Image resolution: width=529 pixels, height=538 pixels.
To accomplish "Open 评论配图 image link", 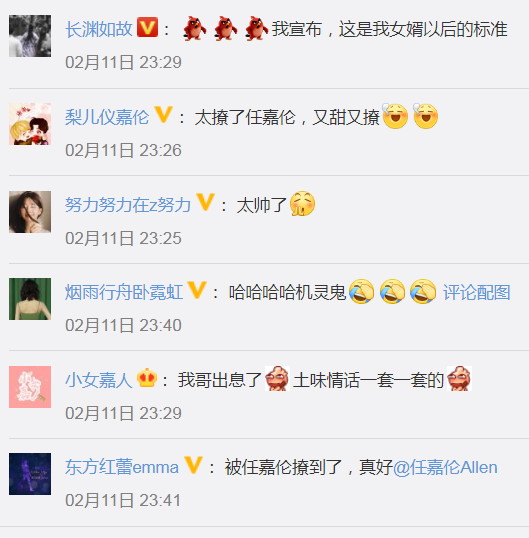I will (x=477, y=293).
